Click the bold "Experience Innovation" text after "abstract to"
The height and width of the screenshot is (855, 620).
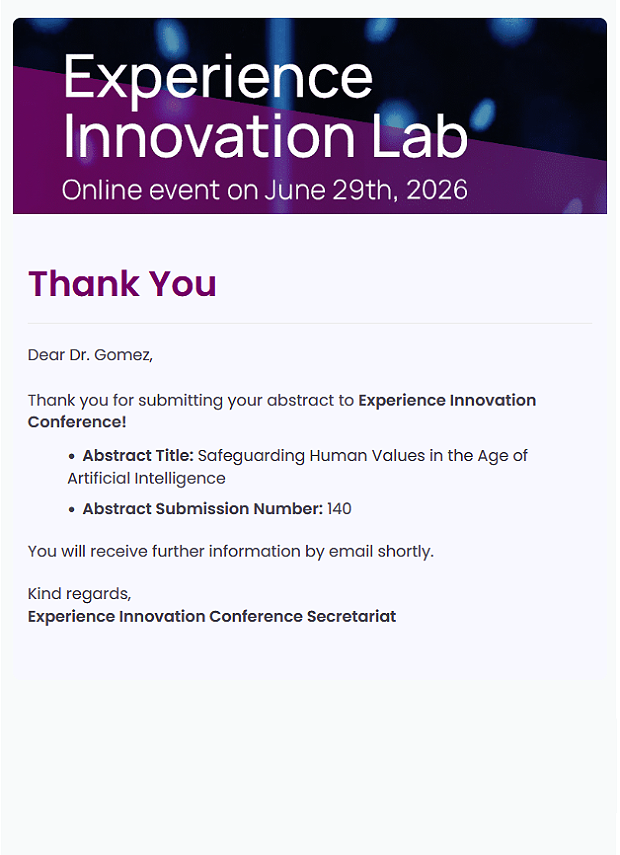pos(447,401)
